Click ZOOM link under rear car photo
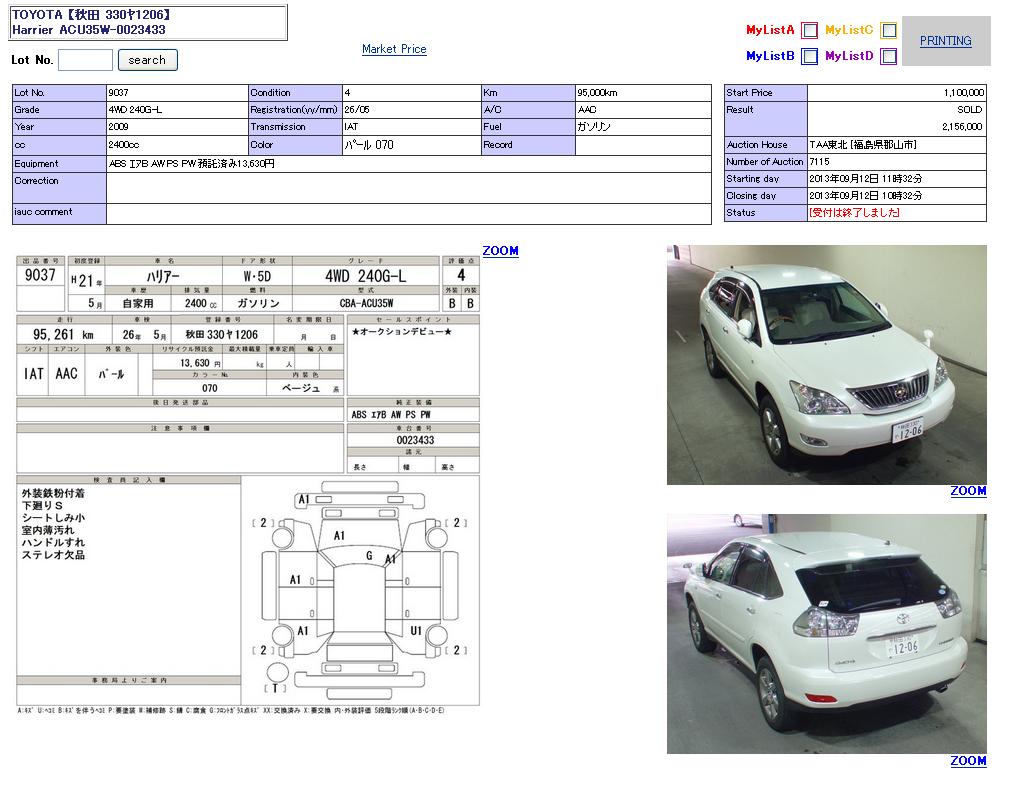Screen dimensions: 1023x791 (x=968, y=761)
